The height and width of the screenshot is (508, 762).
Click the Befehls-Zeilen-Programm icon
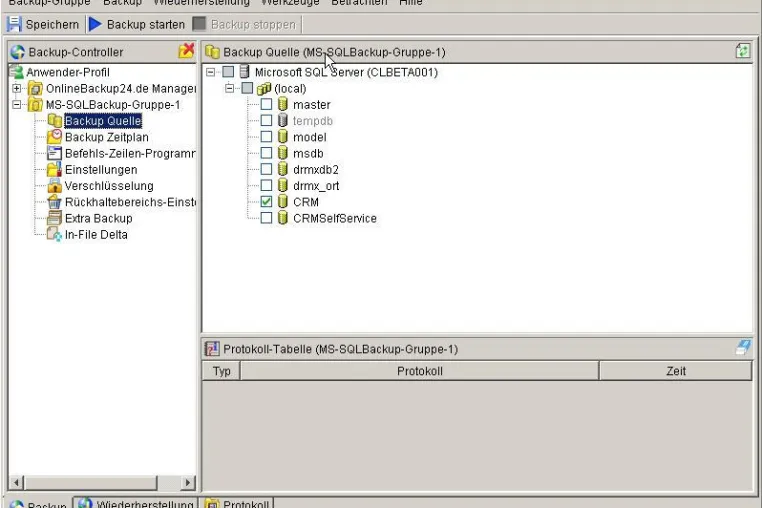(x=54, y=153)
